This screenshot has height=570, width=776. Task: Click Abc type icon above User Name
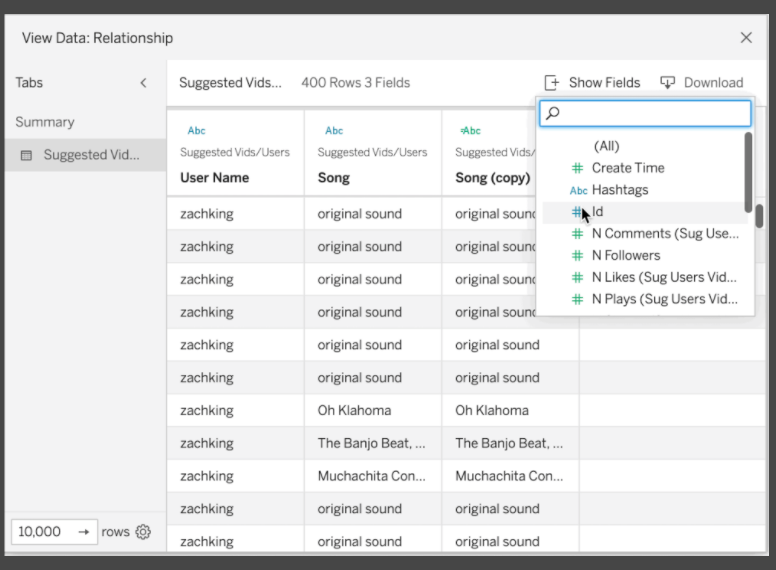(x=196, y=131)
